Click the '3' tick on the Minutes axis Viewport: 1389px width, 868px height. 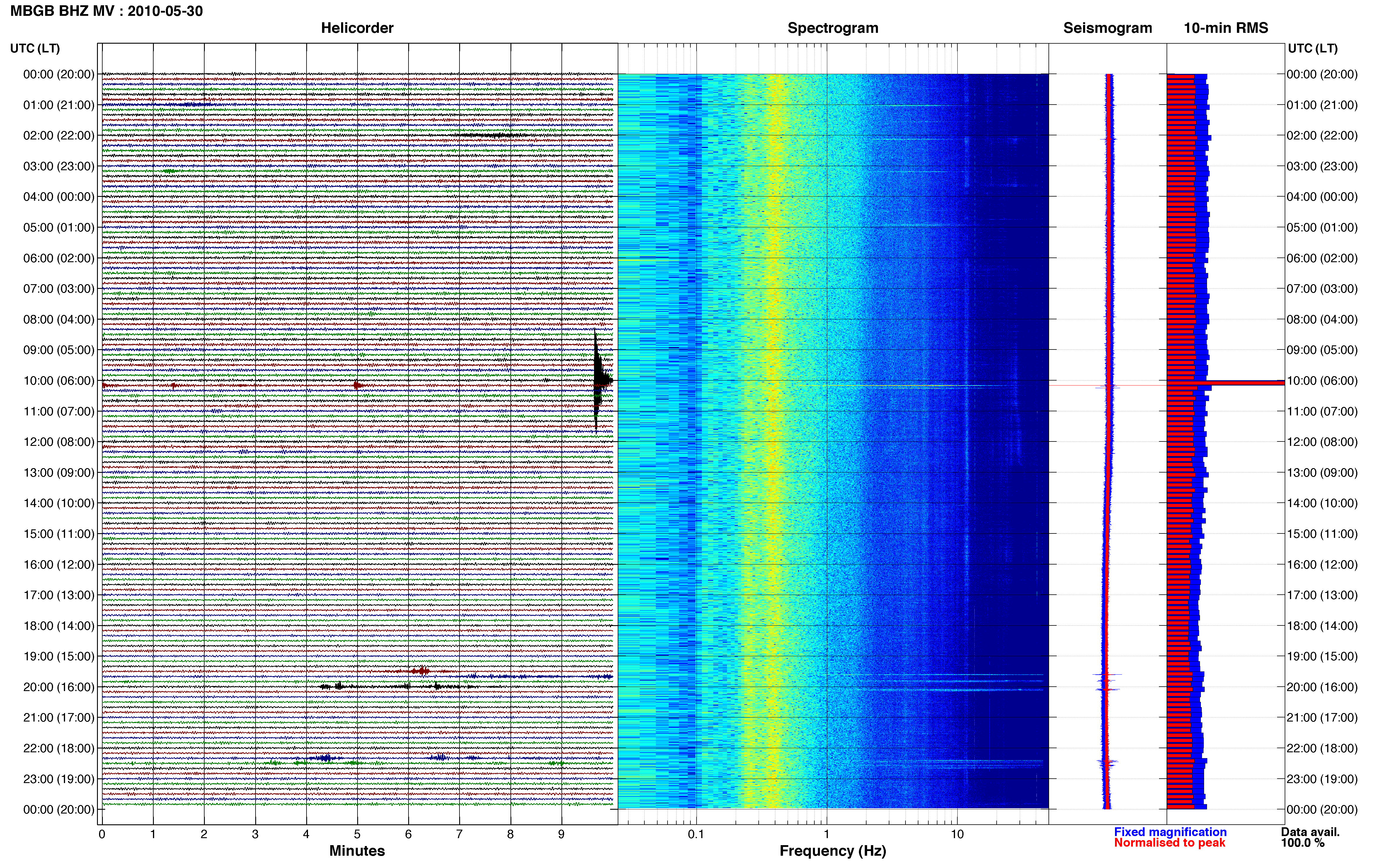pyautogui.click(x=255, y=834)
